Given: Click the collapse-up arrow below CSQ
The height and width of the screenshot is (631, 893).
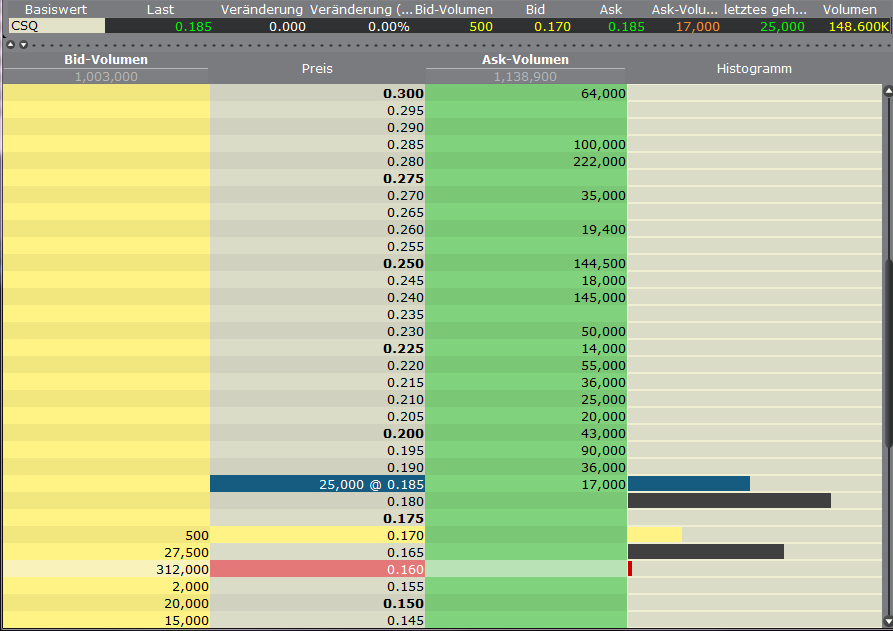Looking at the screenshot, I should [11, 45].
